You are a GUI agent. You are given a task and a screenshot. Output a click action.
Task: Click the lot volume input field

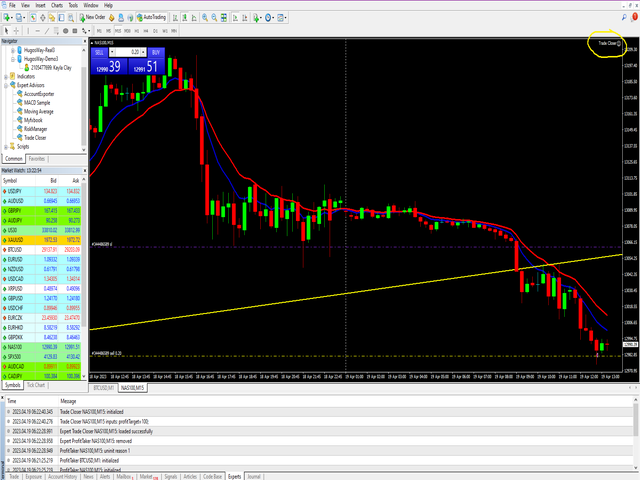click(x=127, y=52)
